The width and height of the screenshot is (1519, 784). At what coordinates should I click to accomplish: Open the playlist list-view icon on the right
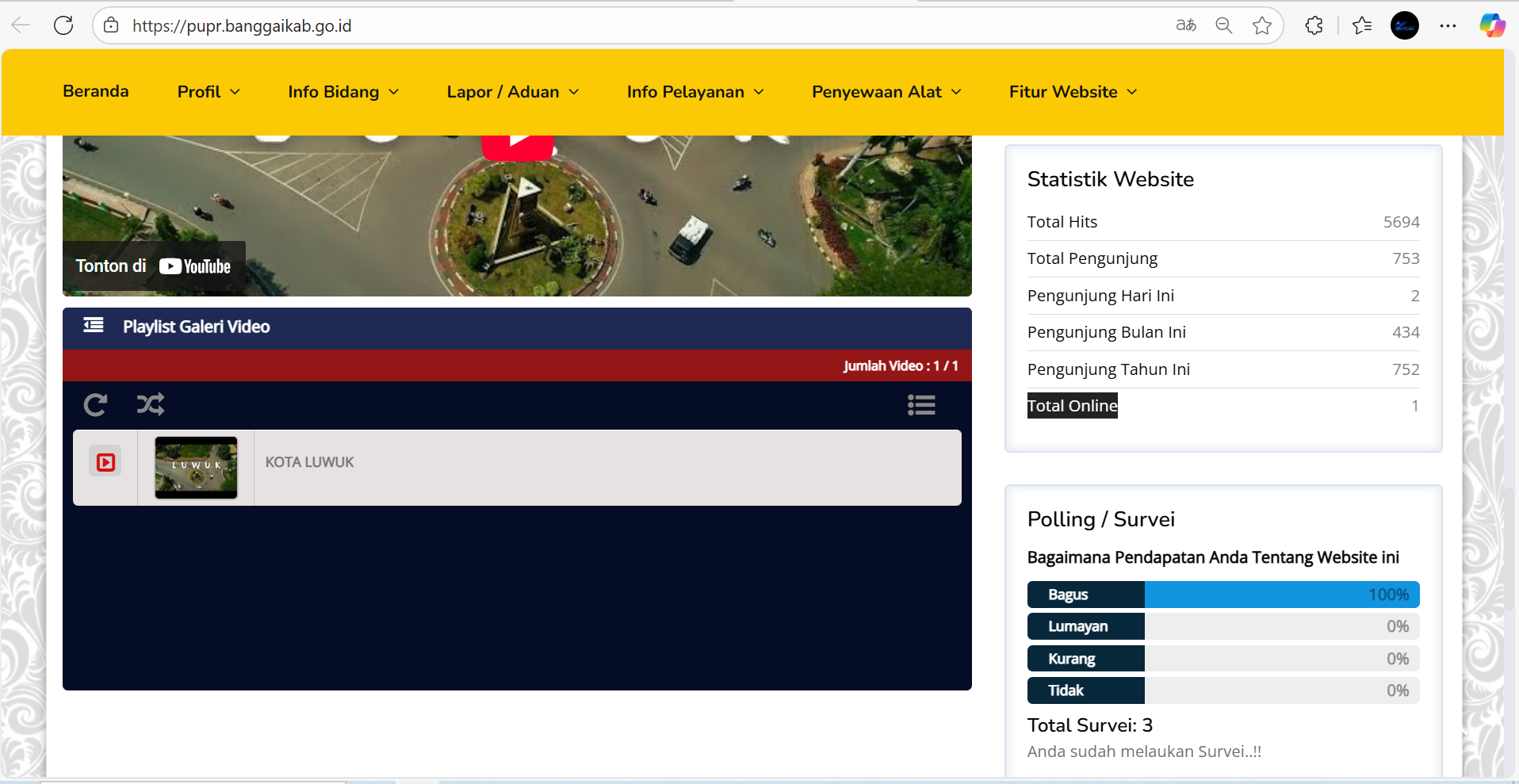tap(921, 404)
